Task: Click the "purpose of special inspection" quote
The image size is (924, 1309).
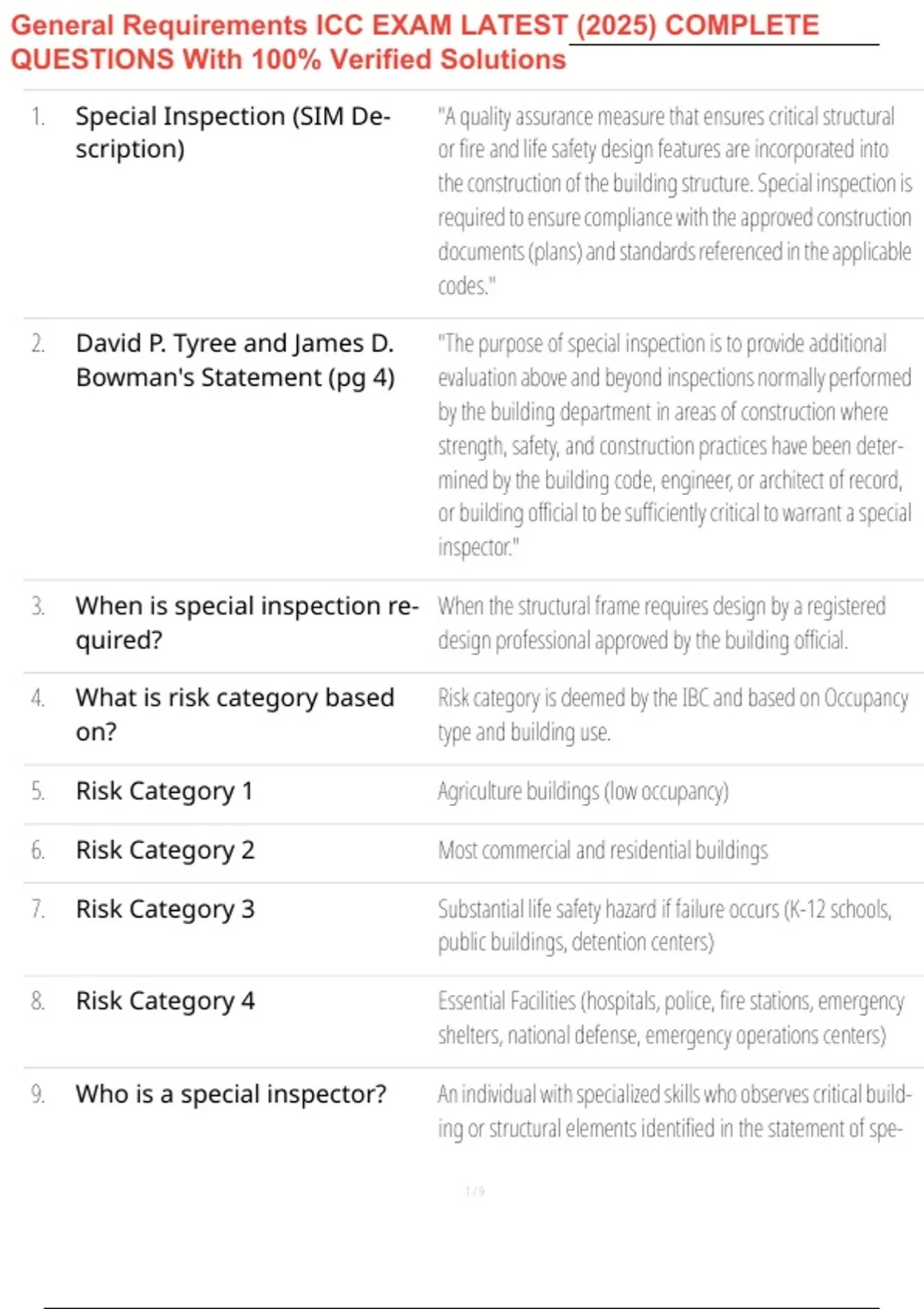Action: point(674,445)
